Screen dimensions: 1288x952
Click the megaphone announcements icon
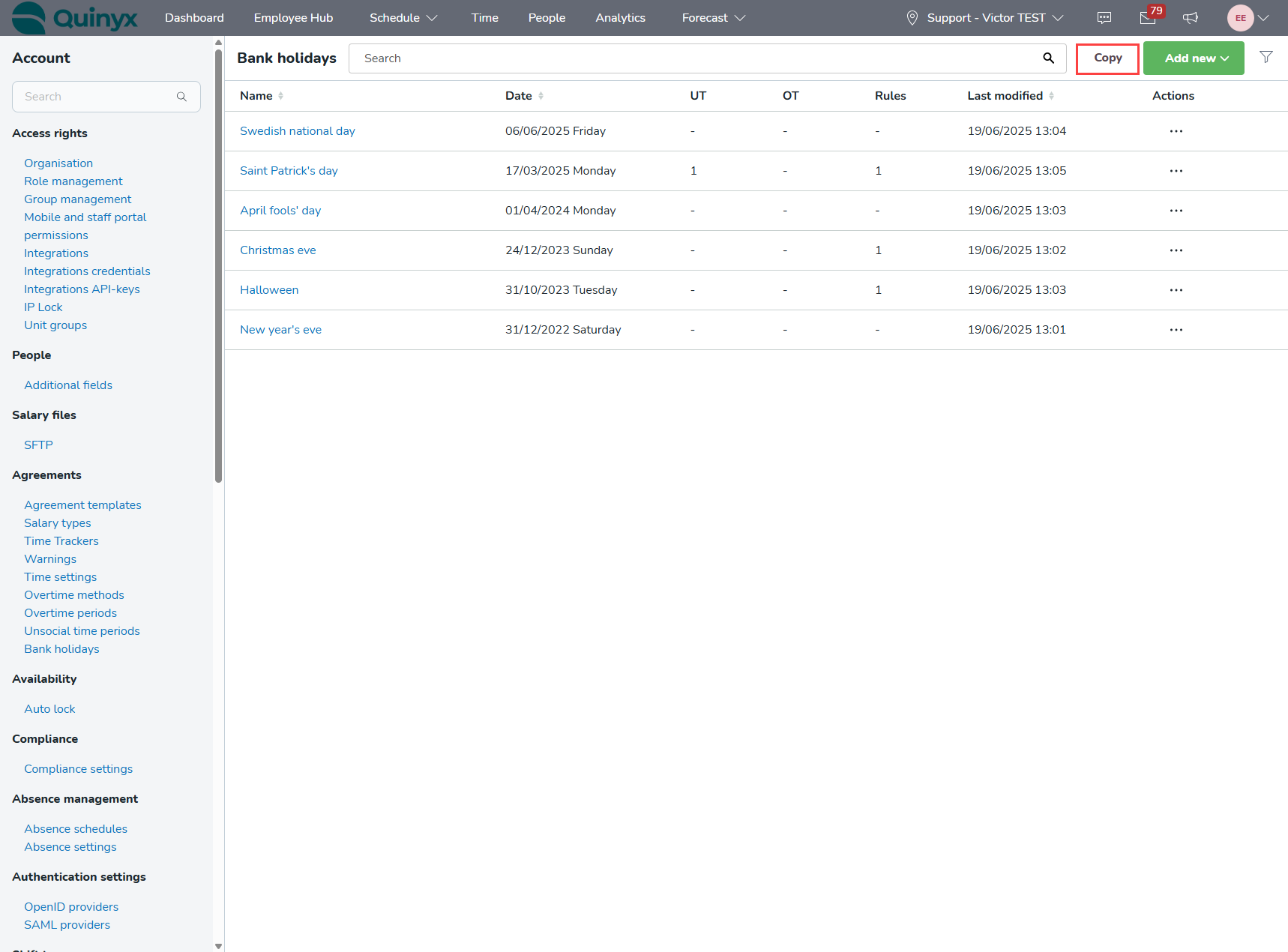tap(1191, 18)
